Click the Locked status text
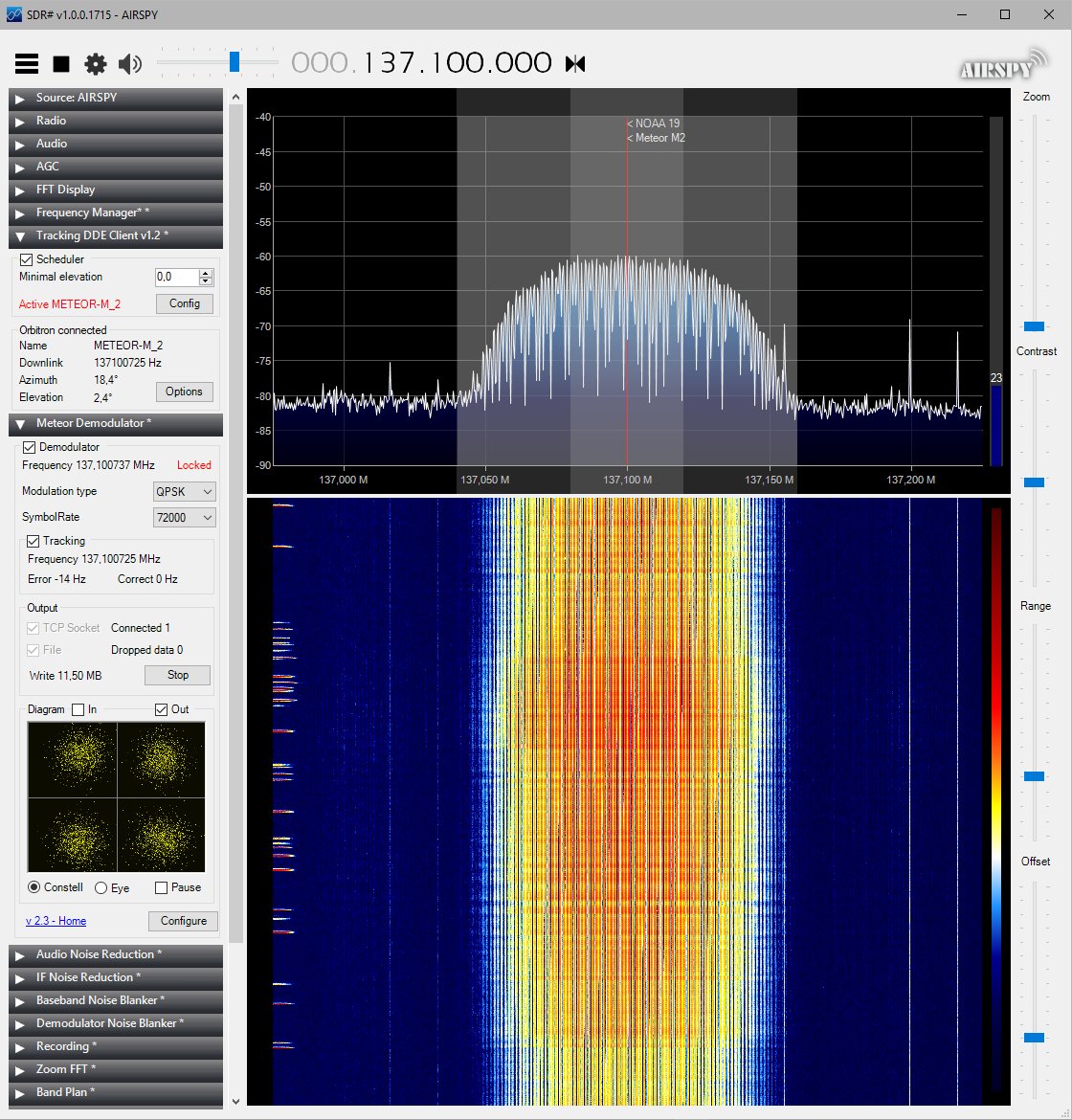The height and width of the screenshot is (1120, 1072). [193, 465]
